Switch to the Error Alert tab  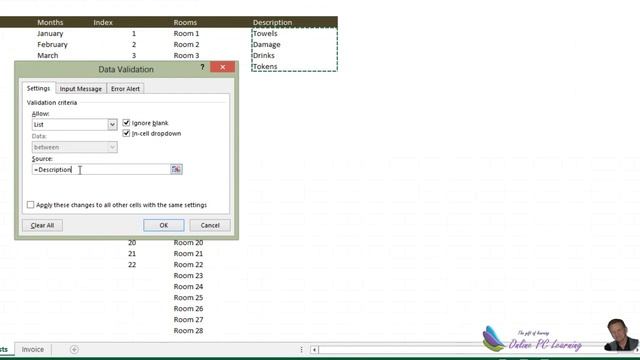coord(125,89)
